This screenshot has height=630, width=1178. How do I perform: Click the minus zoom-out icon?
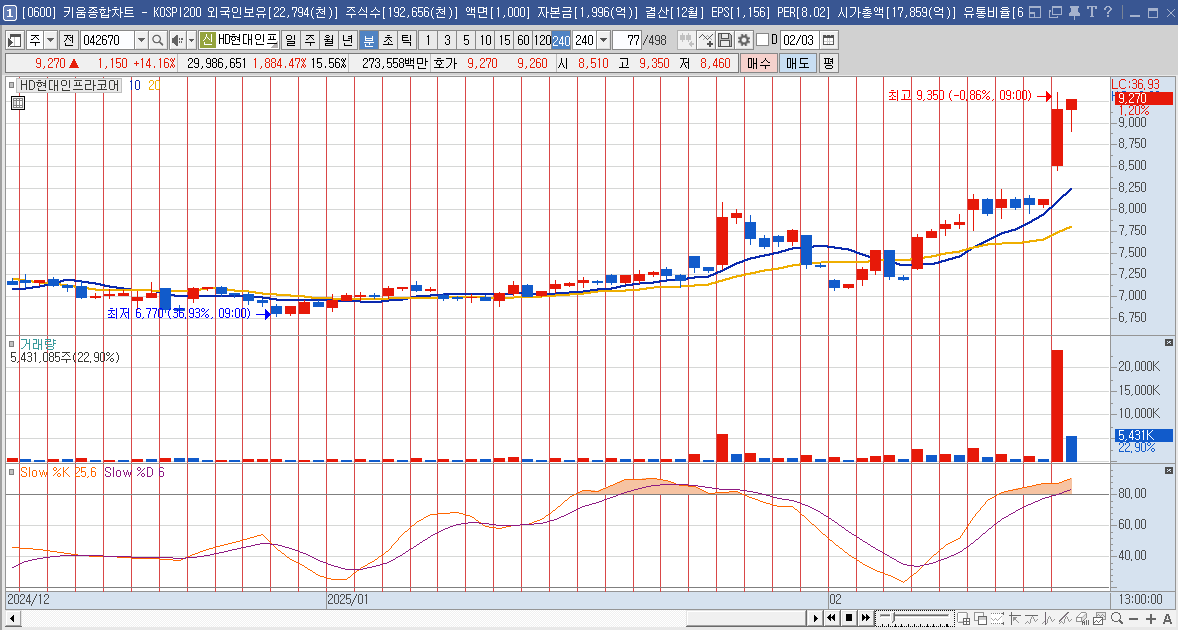(1134, 618)
